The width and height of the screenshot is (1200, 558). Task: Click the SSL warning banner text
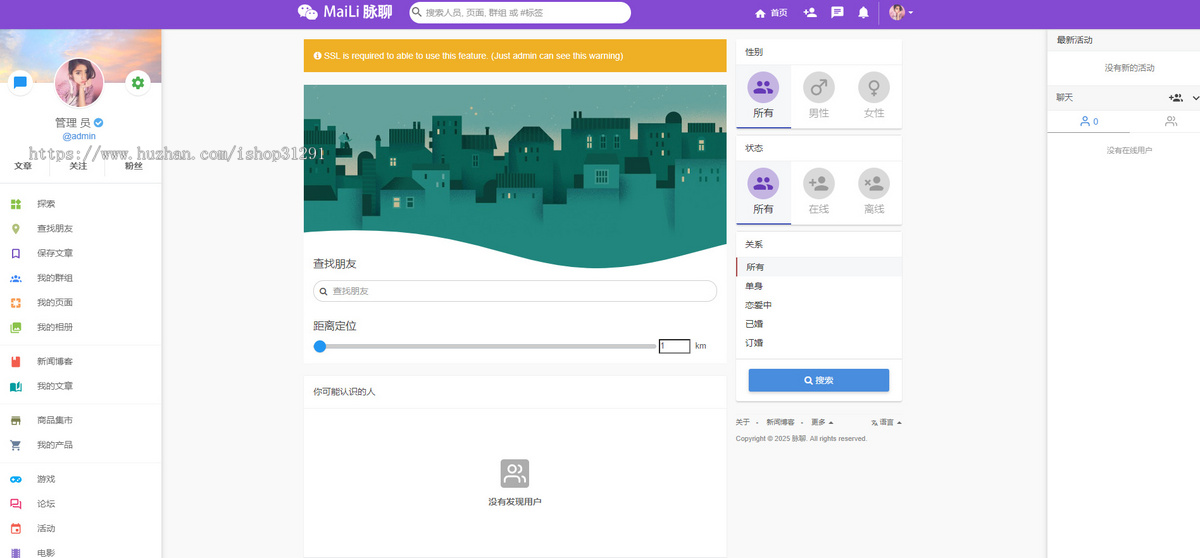pos(473,56)
